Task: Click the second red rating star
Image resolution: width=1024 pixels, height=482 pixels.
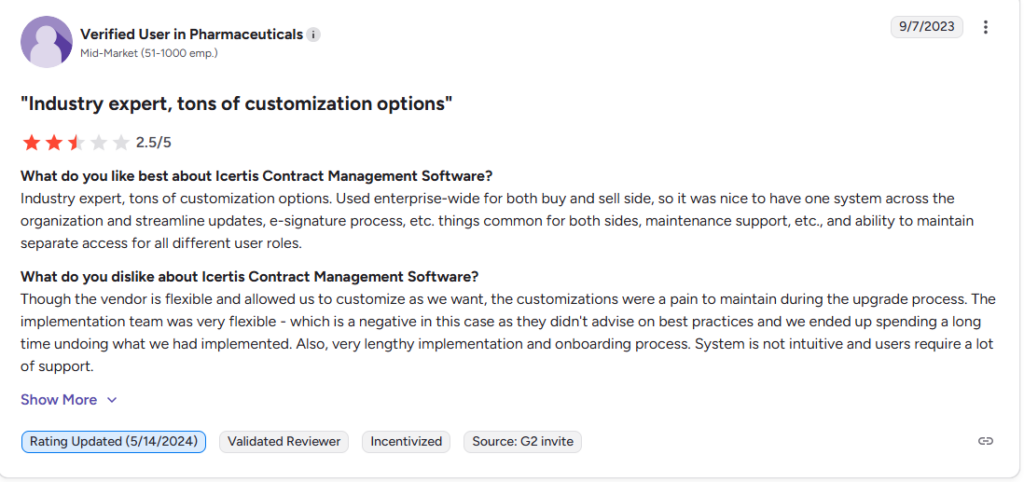Action: tap(53, 142)
